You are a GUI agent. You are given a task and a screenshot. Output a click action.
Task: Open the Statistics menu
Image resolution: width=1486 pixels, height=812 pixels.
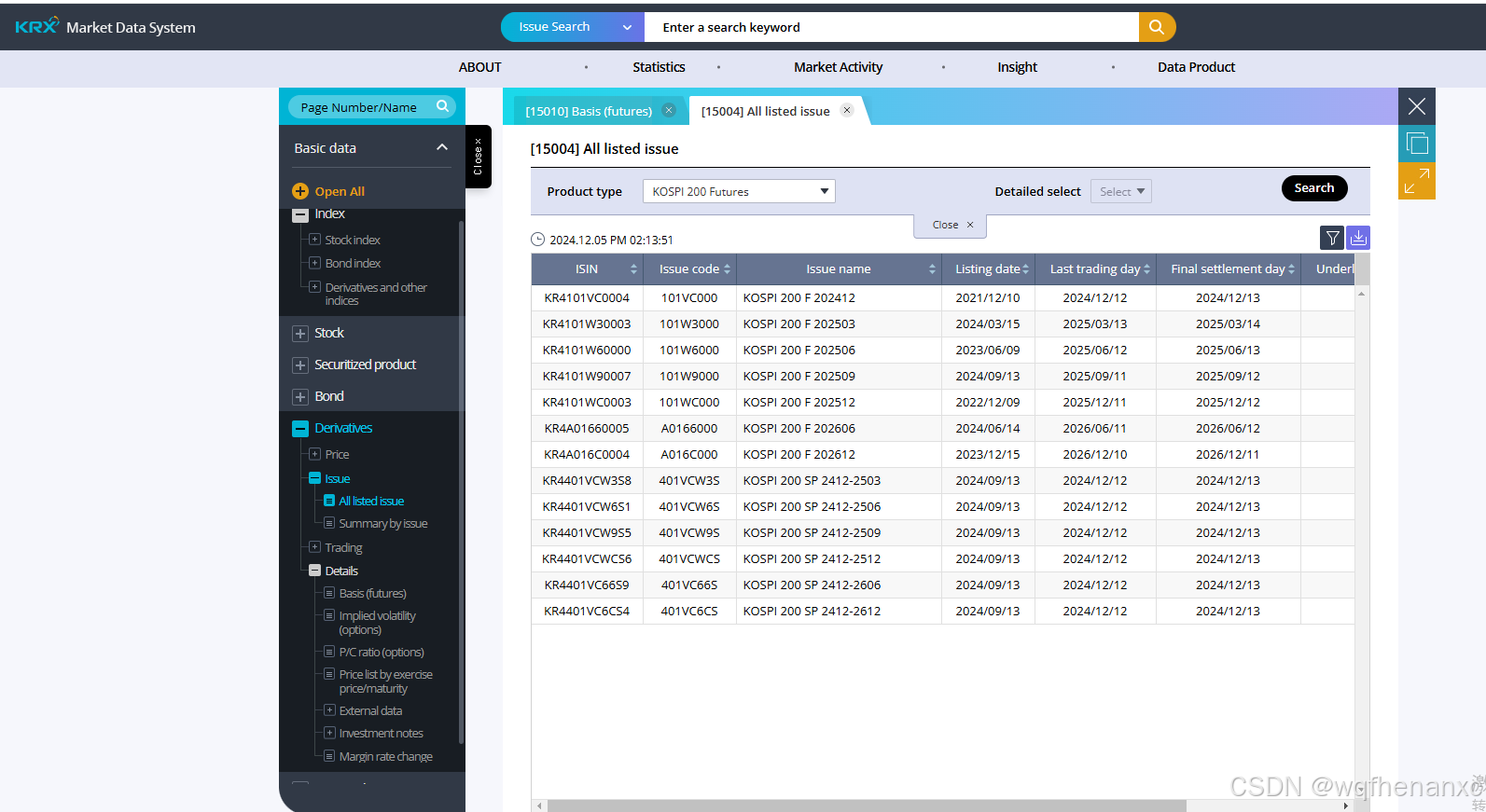[x=659, y=67]
